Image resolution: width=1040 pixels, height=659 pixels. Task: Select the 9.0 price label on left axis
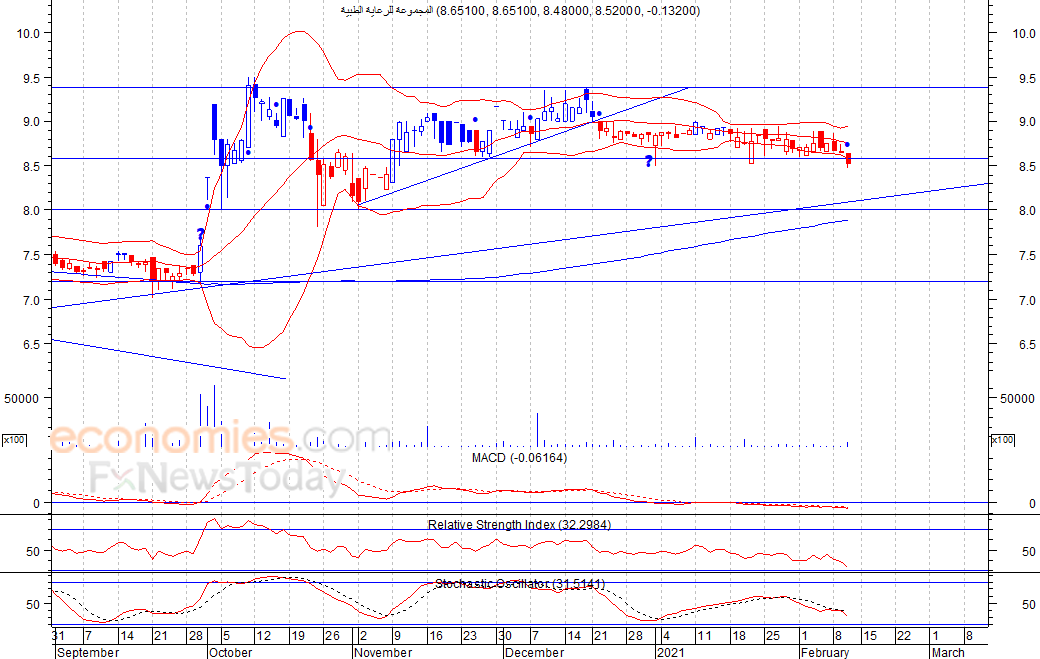[x=32, y=121]
